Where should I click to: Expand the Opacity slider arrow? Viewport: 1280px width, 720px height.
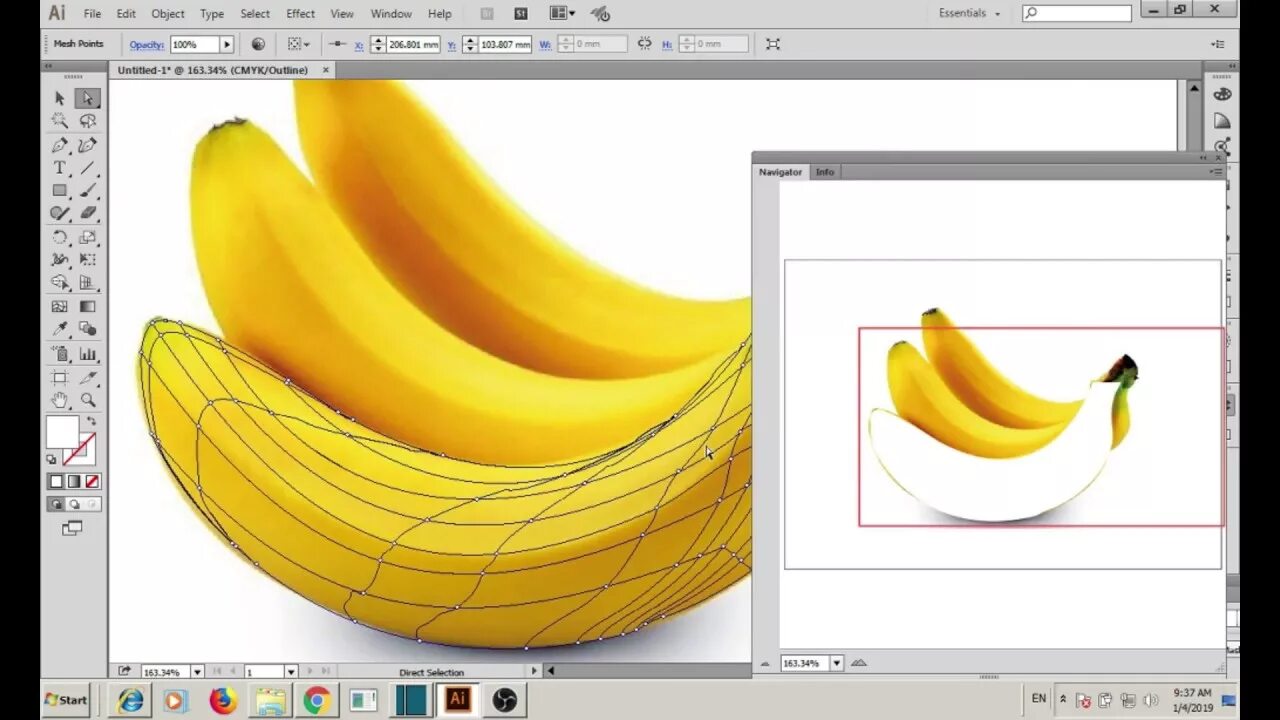(227, 44)
